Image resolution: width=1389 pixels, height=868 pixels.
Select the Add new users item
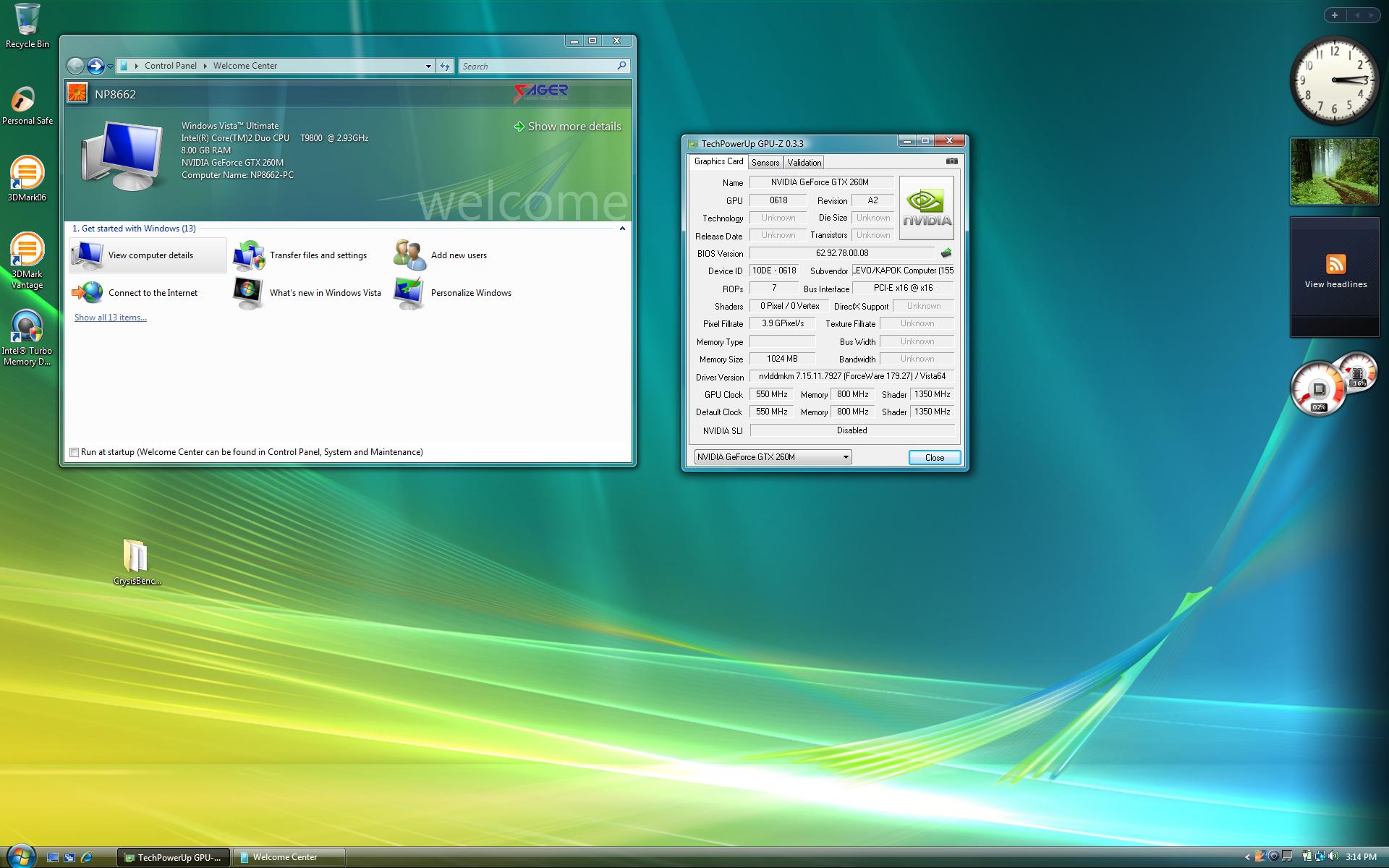pos(441,255)
